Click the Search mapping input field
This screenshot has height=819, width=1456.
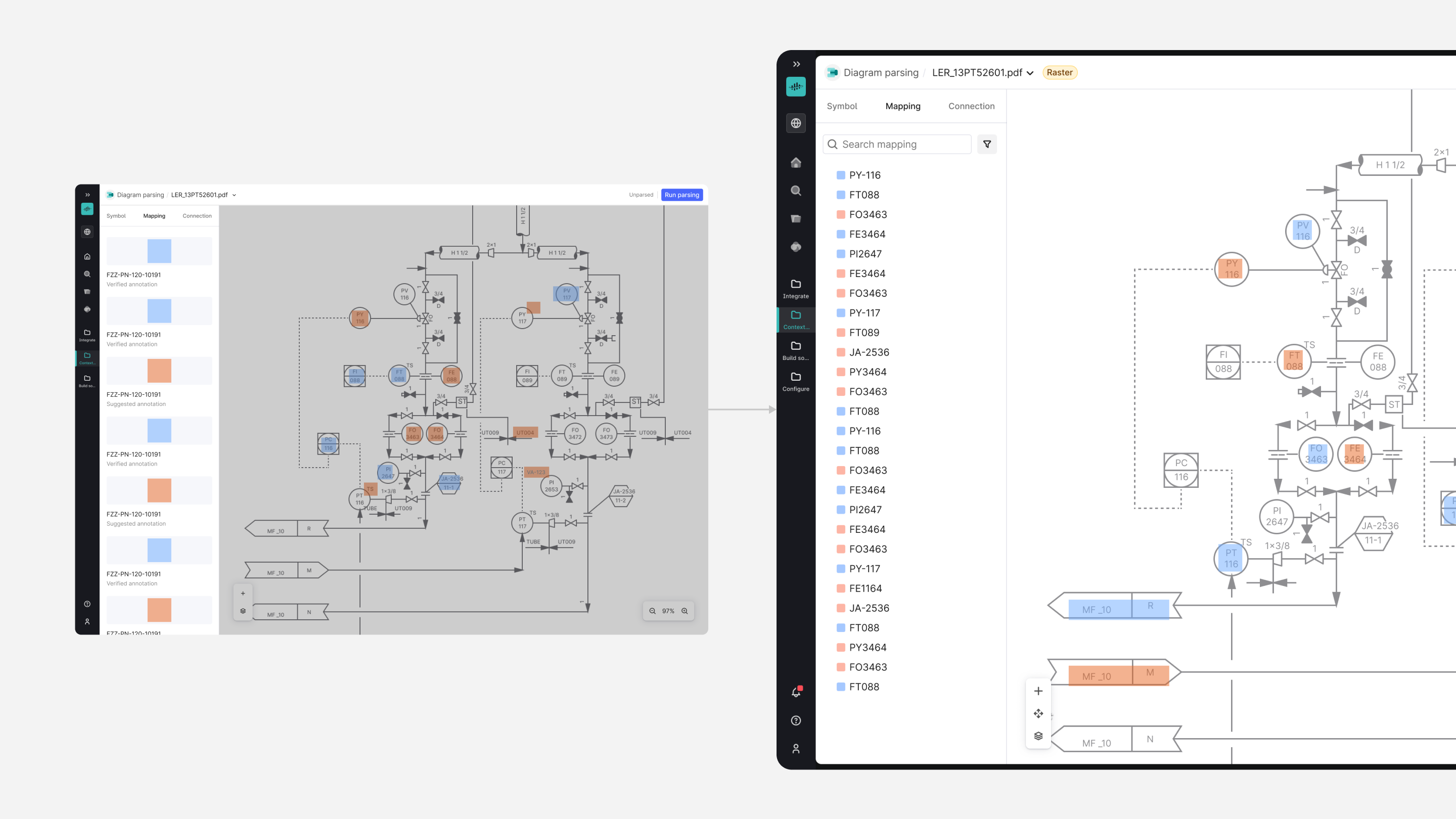pos(901,144)
